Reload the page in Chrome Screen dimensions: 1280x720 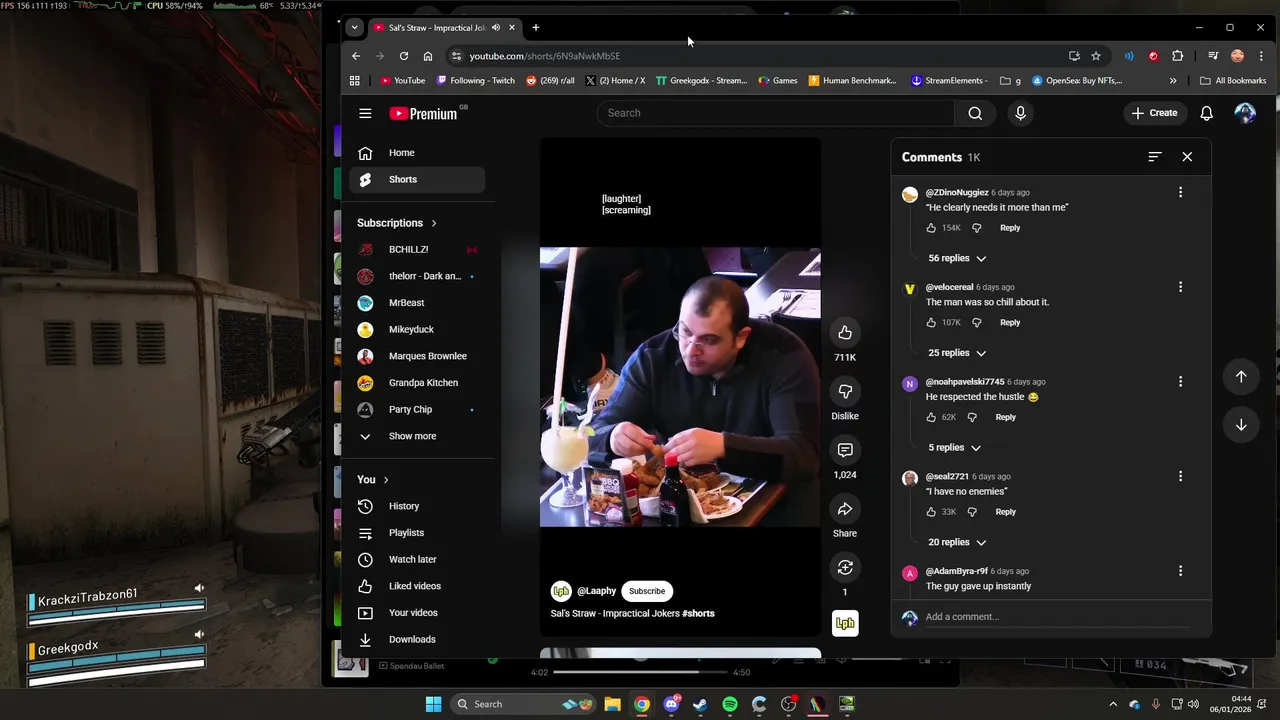pyautogui.click(x=403, y=56)
